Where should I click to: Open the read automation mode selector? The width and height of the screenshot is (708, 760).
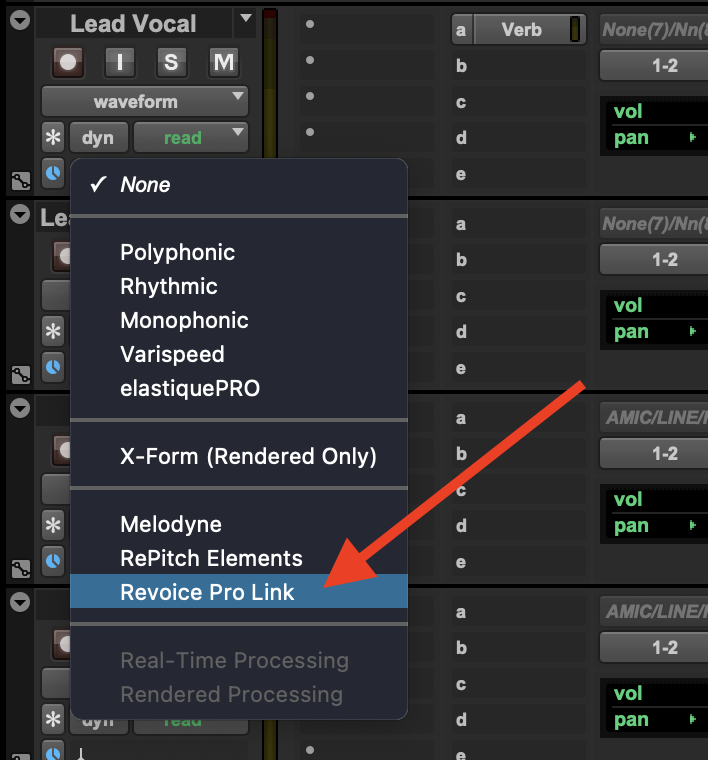[191, 138]
